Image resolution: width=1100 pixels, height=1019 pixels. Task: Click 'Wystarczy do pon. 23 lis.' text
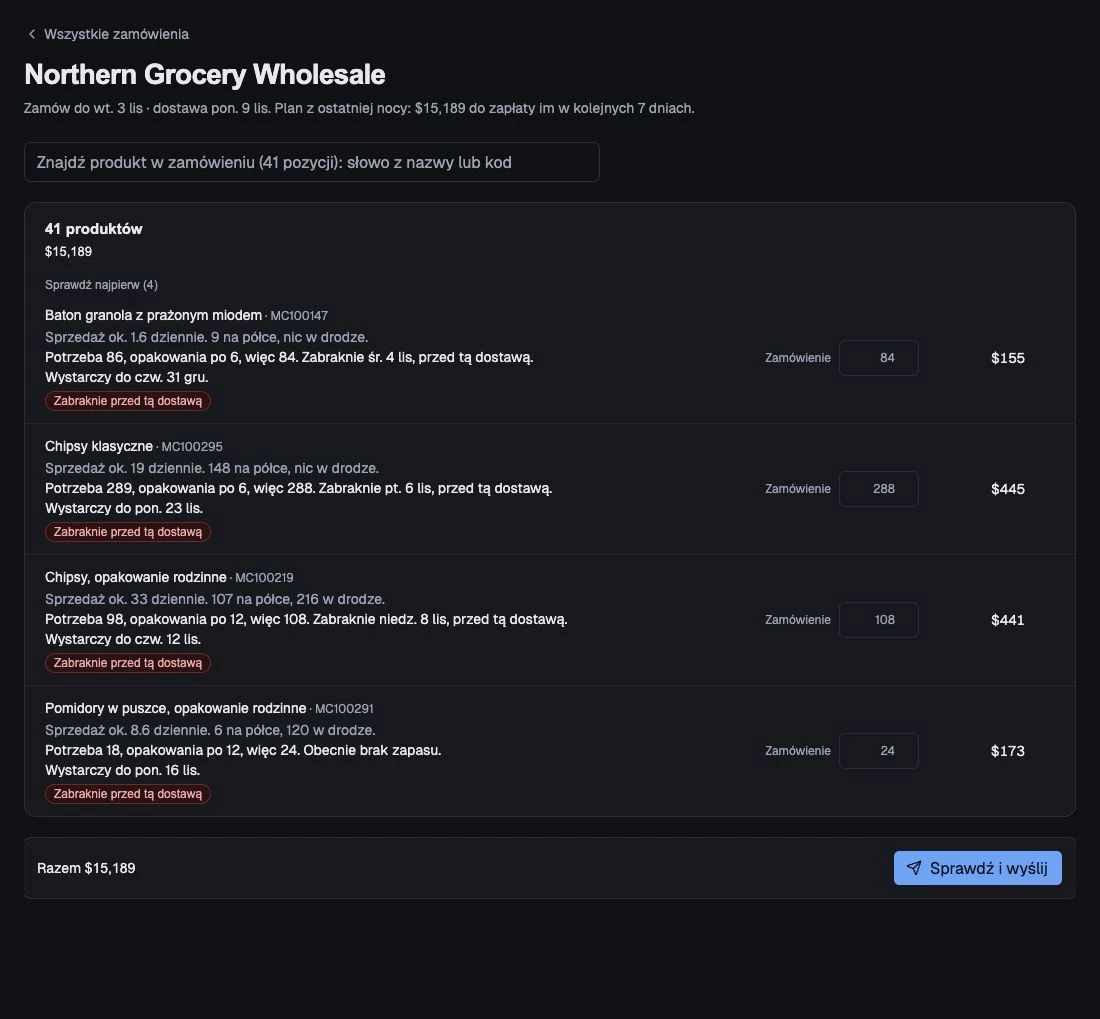click(x=123, y=509)
